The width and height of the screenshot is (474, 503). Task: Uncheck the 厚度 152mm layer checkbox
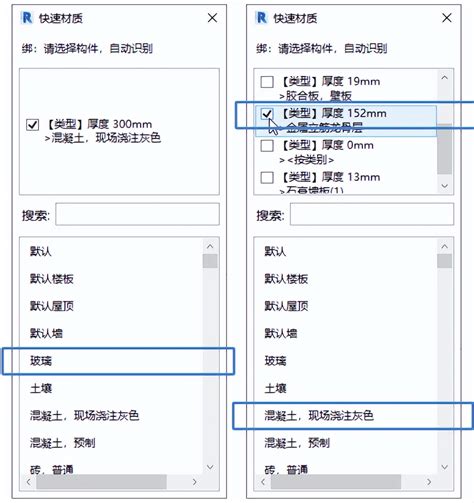pyautogui.click(x=267, y=114)
